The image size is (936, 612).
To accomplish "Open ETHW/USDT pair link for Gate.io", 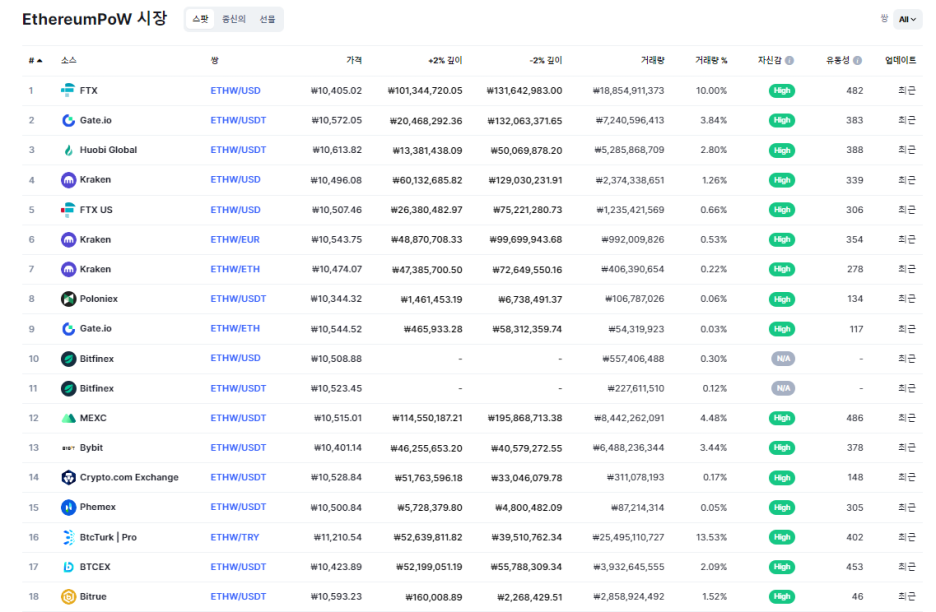I will [238, 120].
